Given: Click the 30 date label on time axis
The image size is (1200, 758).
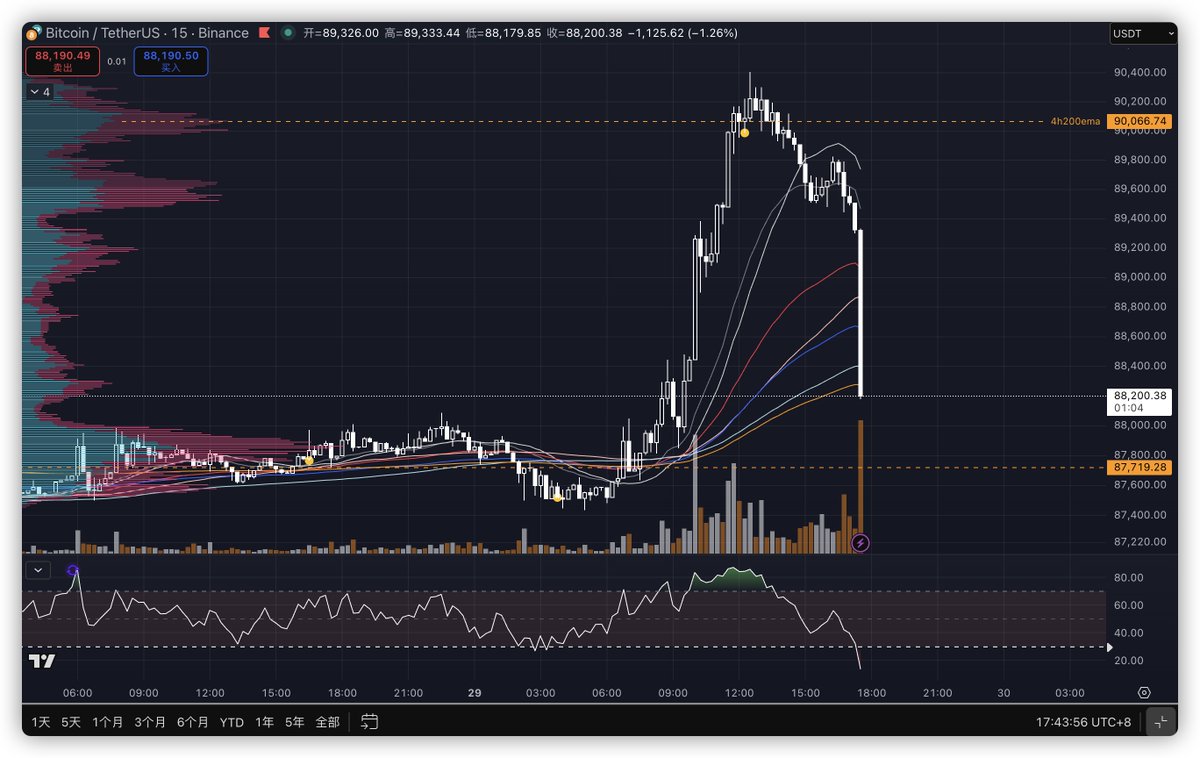Looking at the screenshot, I should coord(1004,692).
